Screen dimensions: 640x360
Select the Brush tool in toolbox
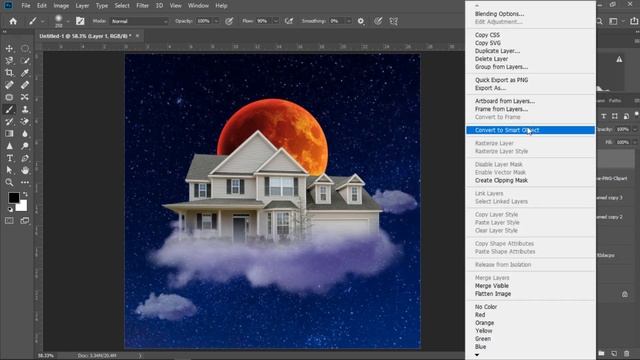[x=9, y=109]
